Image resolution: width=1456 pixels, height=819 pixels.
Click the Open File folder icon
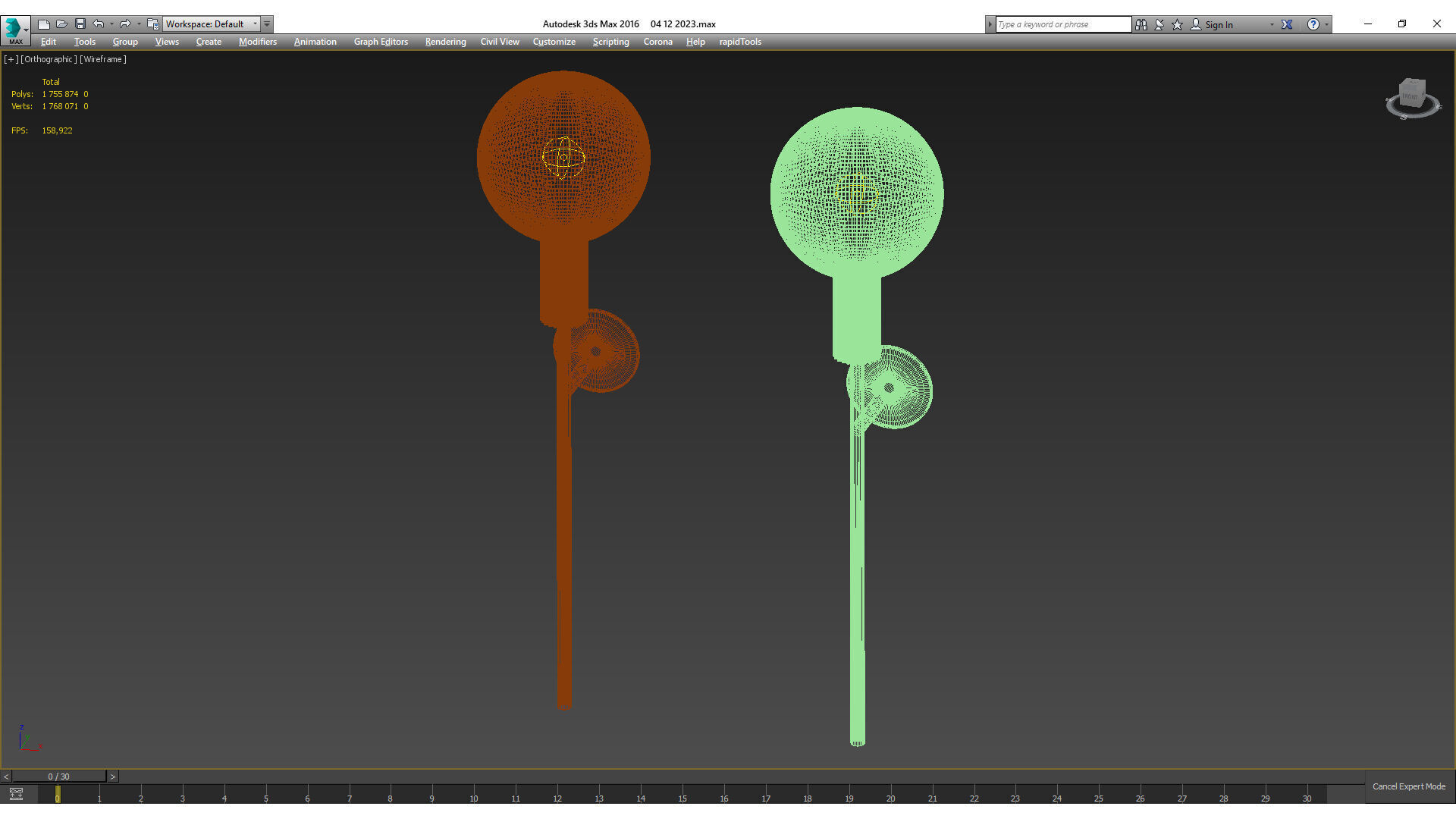click(x=61, y=24)
